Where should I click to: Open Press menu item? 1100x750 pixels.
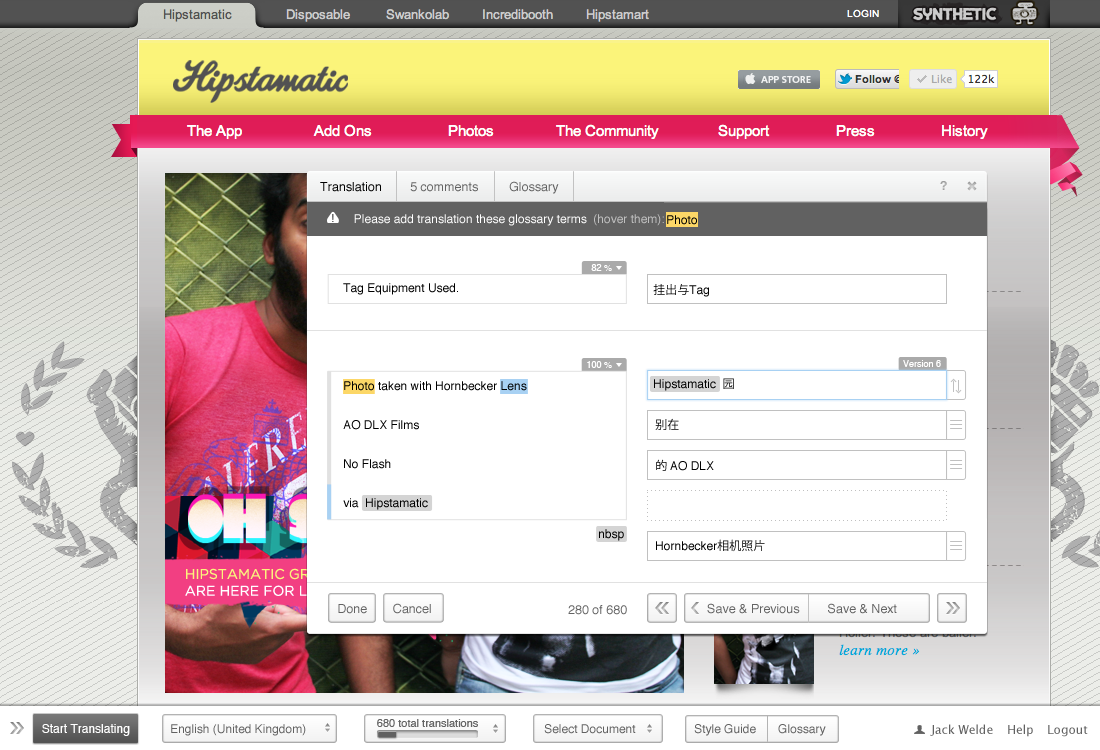point(855,131)
